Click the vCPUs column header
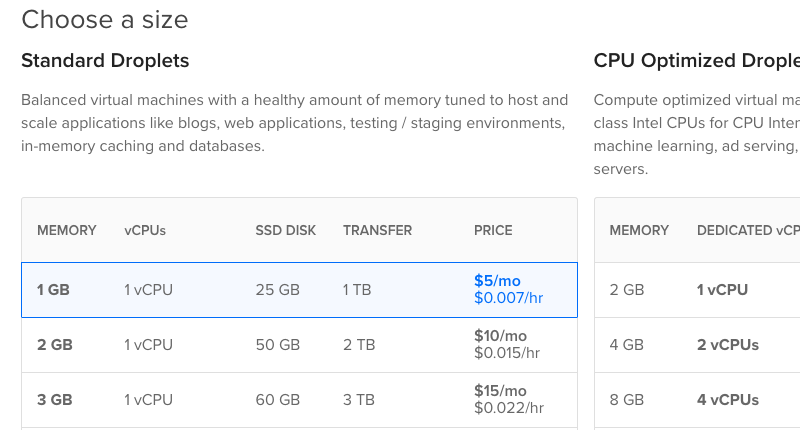The width and height of the screenshot is (800, 430). 145,231
